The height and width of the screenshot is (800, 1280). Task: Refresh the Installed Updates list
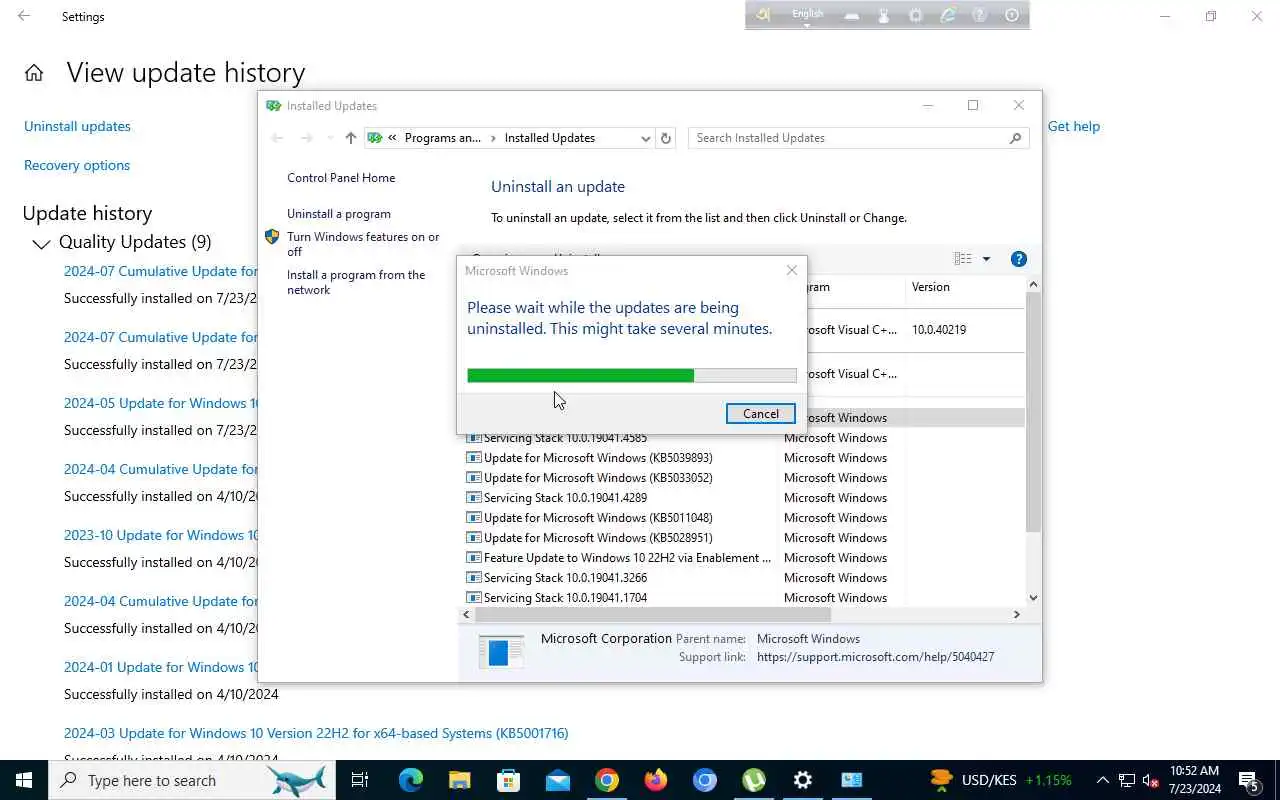pyautogui.click(x=666, y=139)
